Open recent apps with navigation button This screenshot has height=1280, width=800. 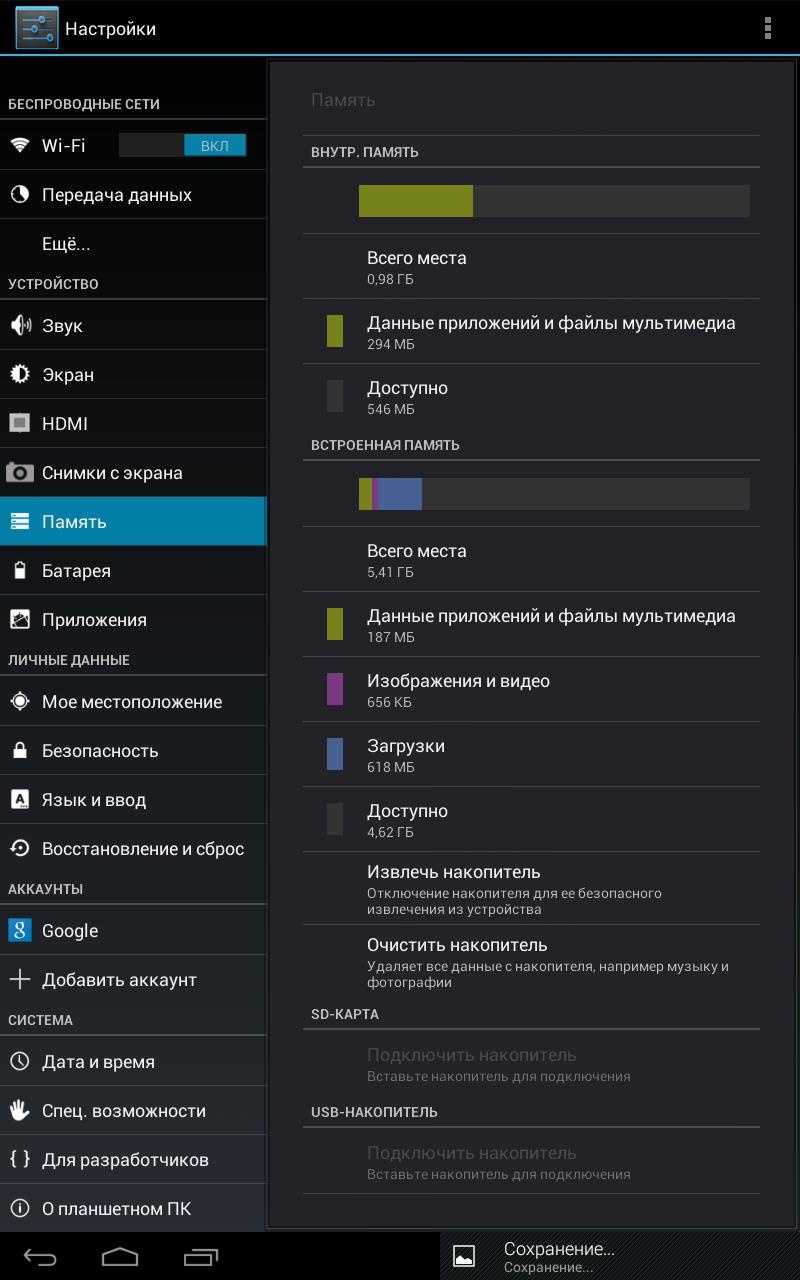tap(201, 1256)
